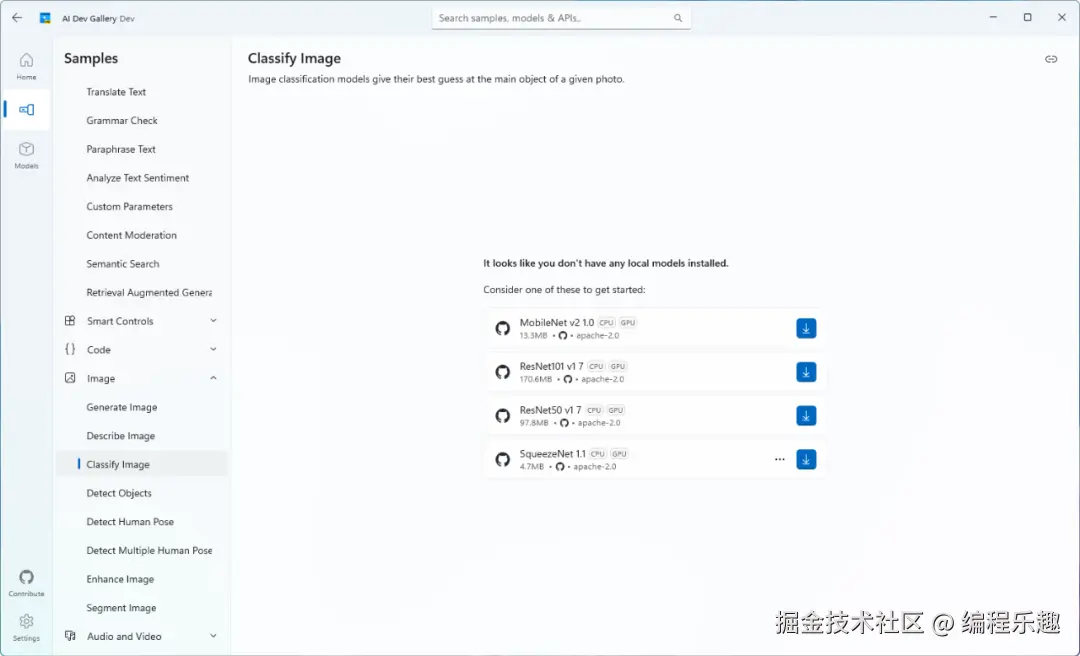Click GitHub logo beside ResNet50 v1 7
Image resolution: width=1080 pixels, height=656 pixels.
click(503, 416)
